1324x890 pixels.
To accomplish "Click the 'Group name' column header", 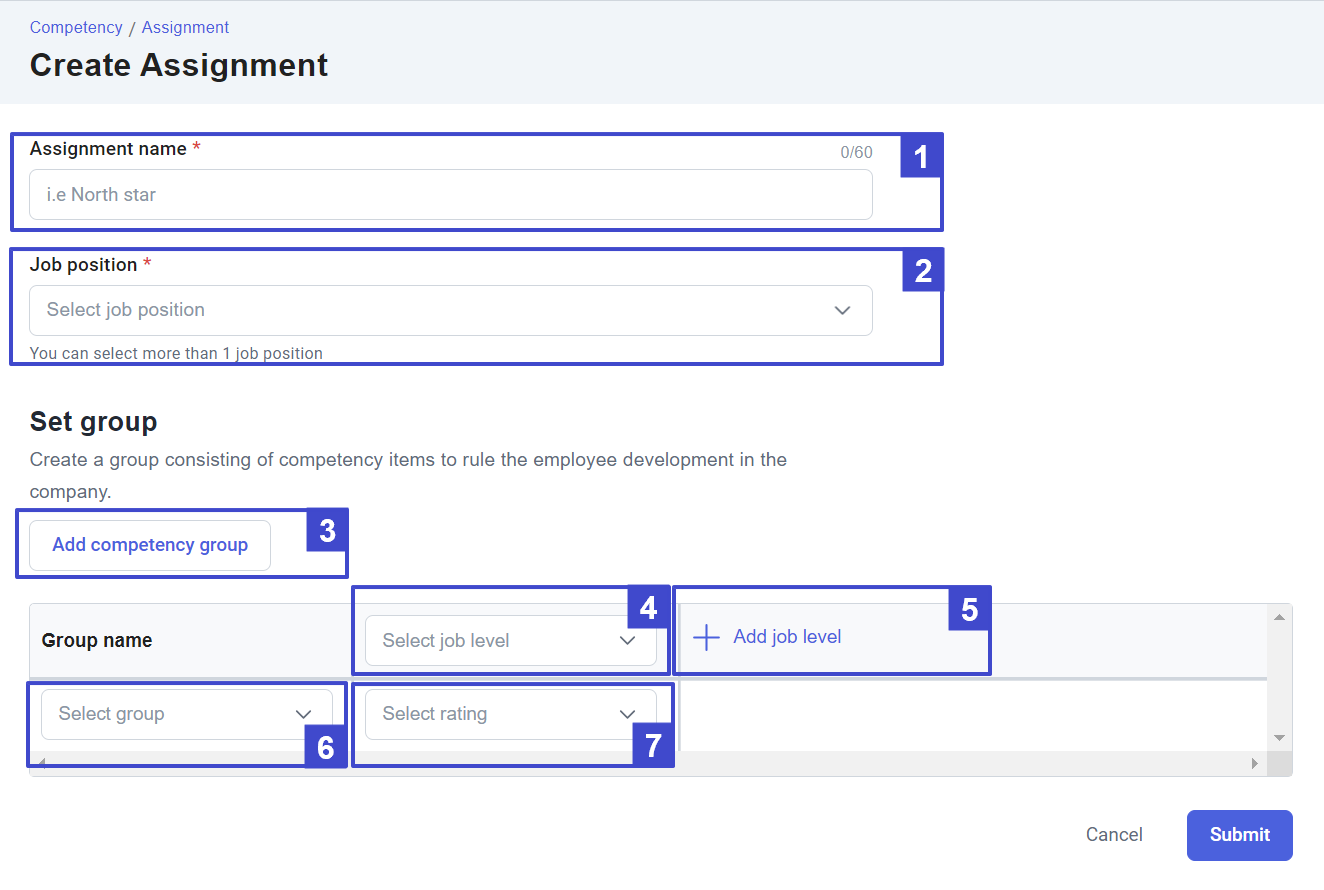I will pyautogui.click(x=97, y=641).
